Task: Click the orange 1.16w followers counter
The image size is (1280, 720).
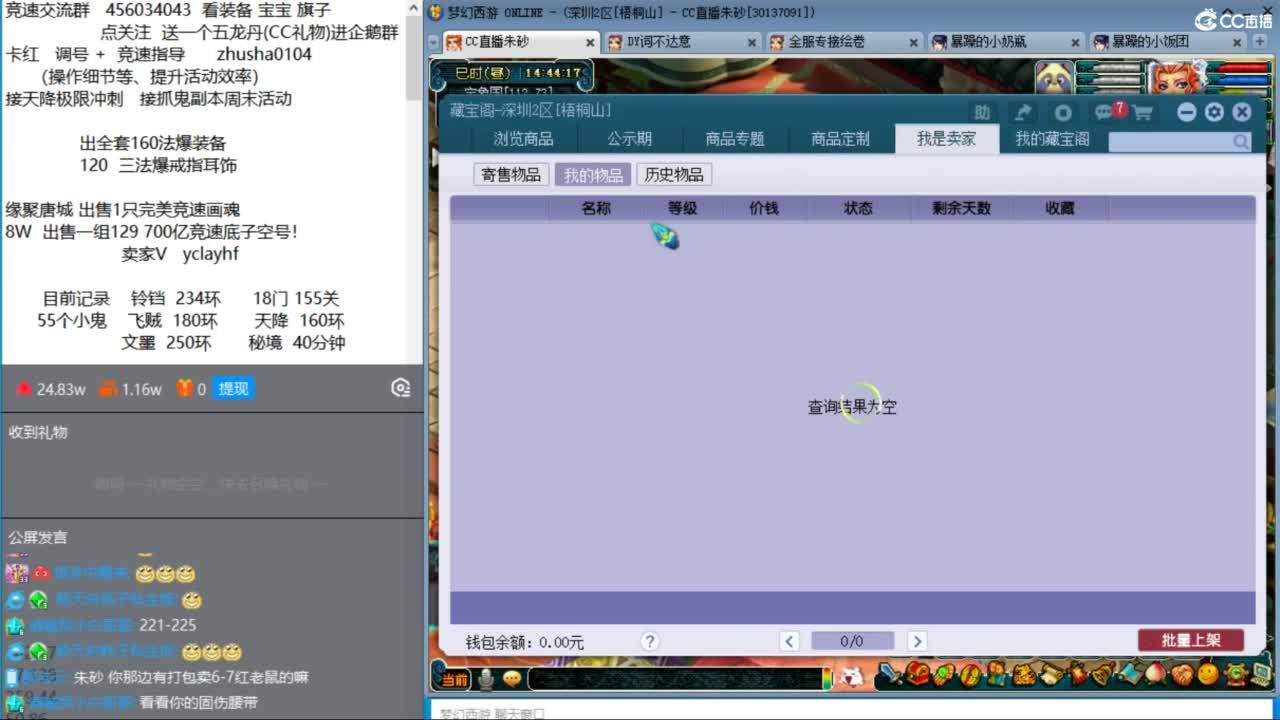Action: 130,389
